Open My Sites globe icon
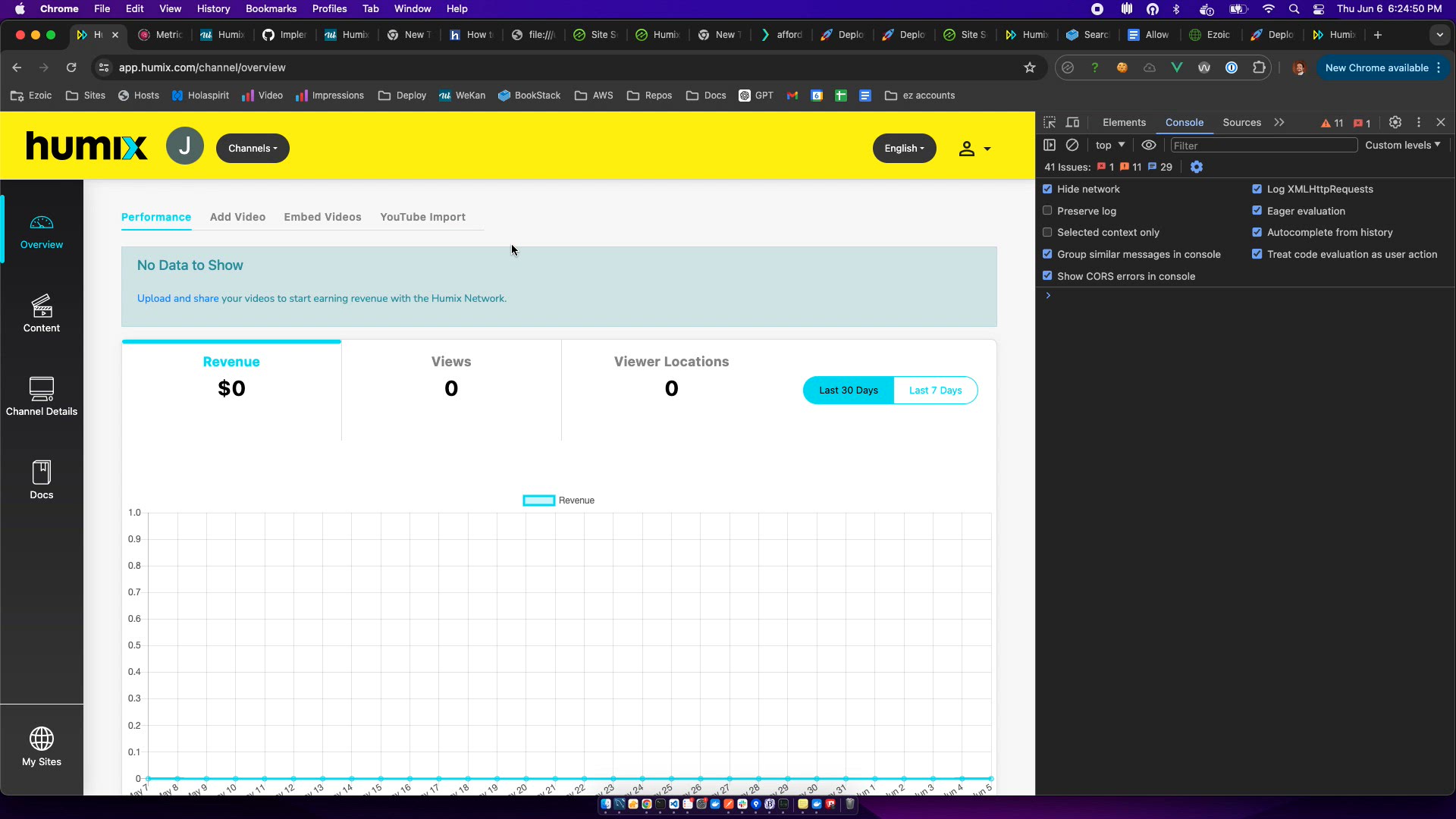 pyautogui.click(x=42, y=739)
